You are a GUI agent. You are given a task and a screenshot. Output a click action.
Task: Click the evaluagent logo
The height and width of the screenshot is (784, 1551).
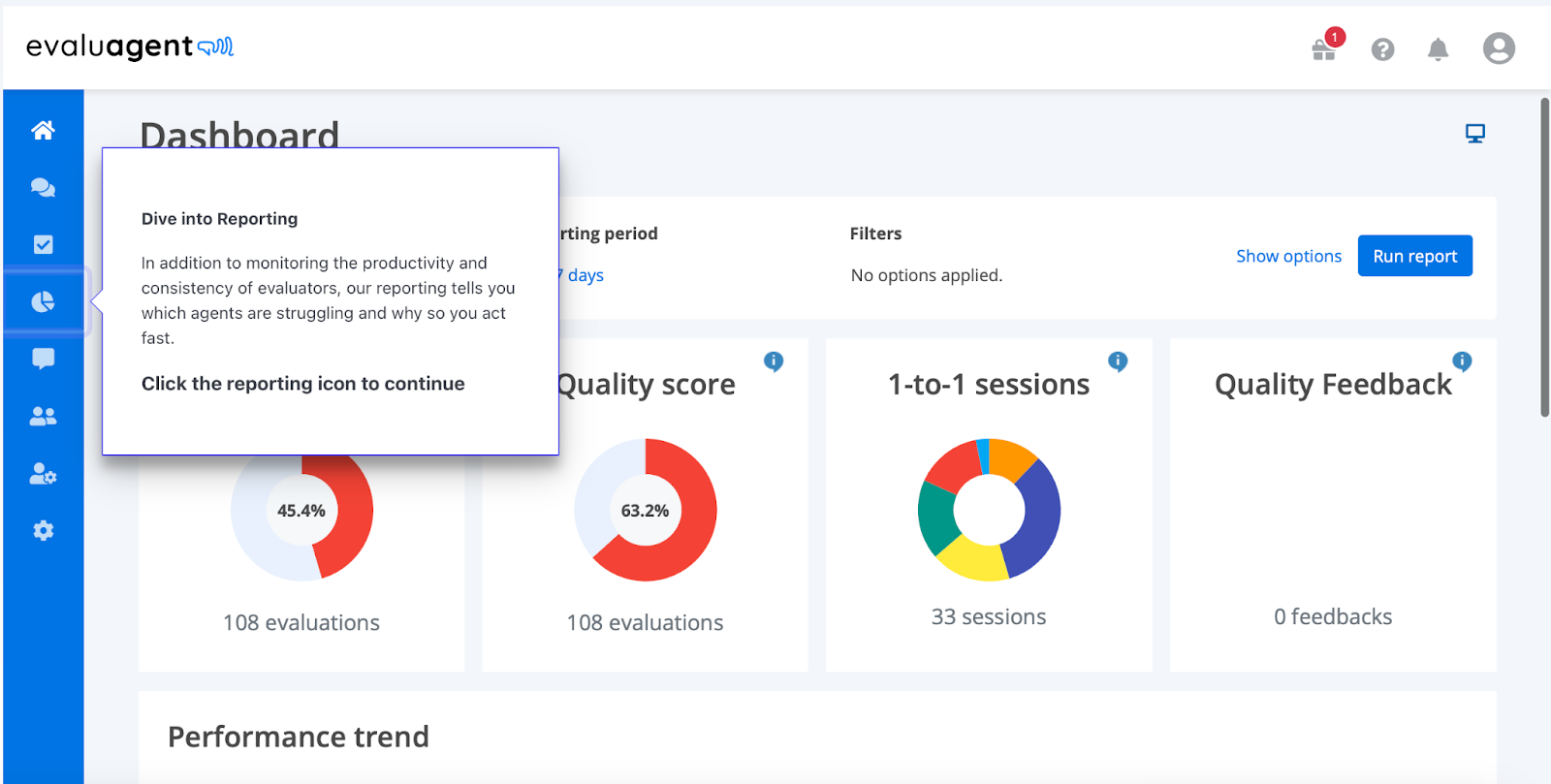129,47
